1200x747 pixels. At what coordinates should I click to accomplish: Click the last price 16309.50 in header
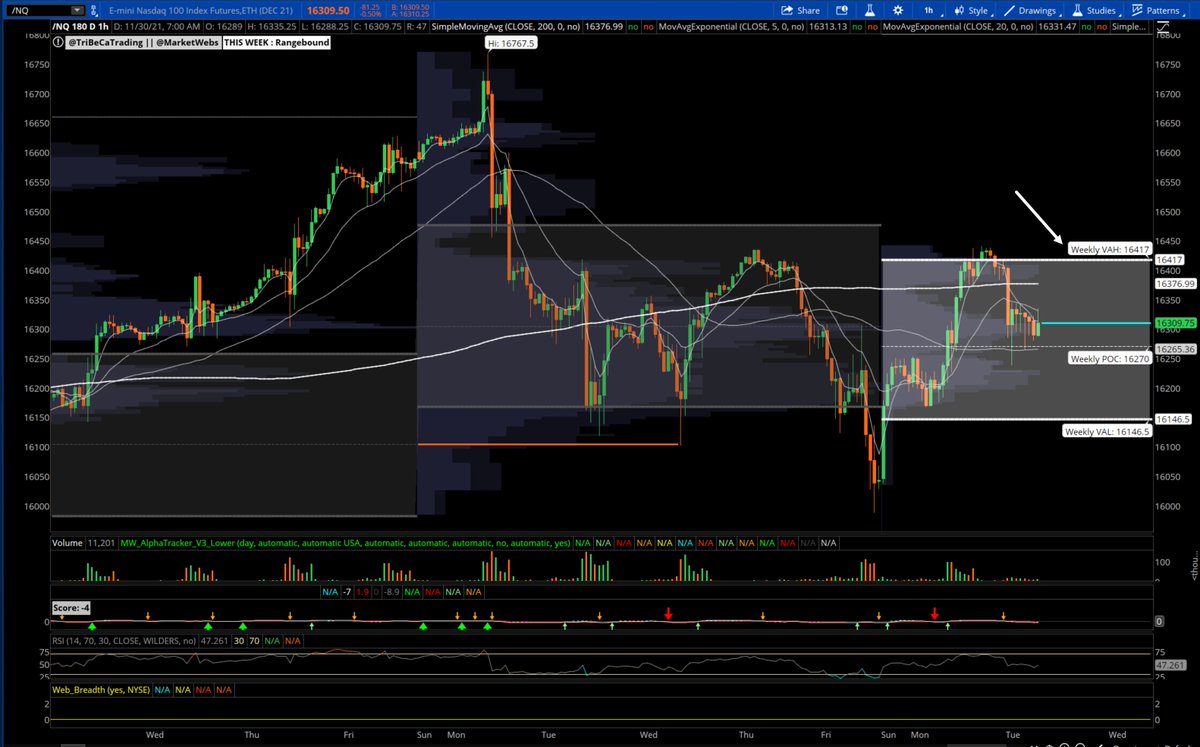click(328, 10)
